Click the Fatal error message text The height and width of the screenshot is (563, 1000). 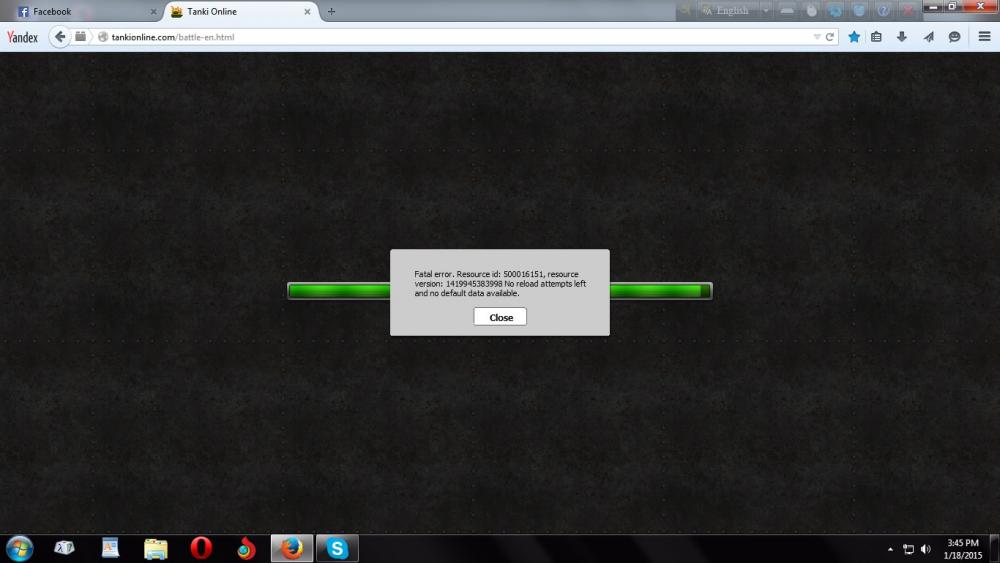coord(500,284)
